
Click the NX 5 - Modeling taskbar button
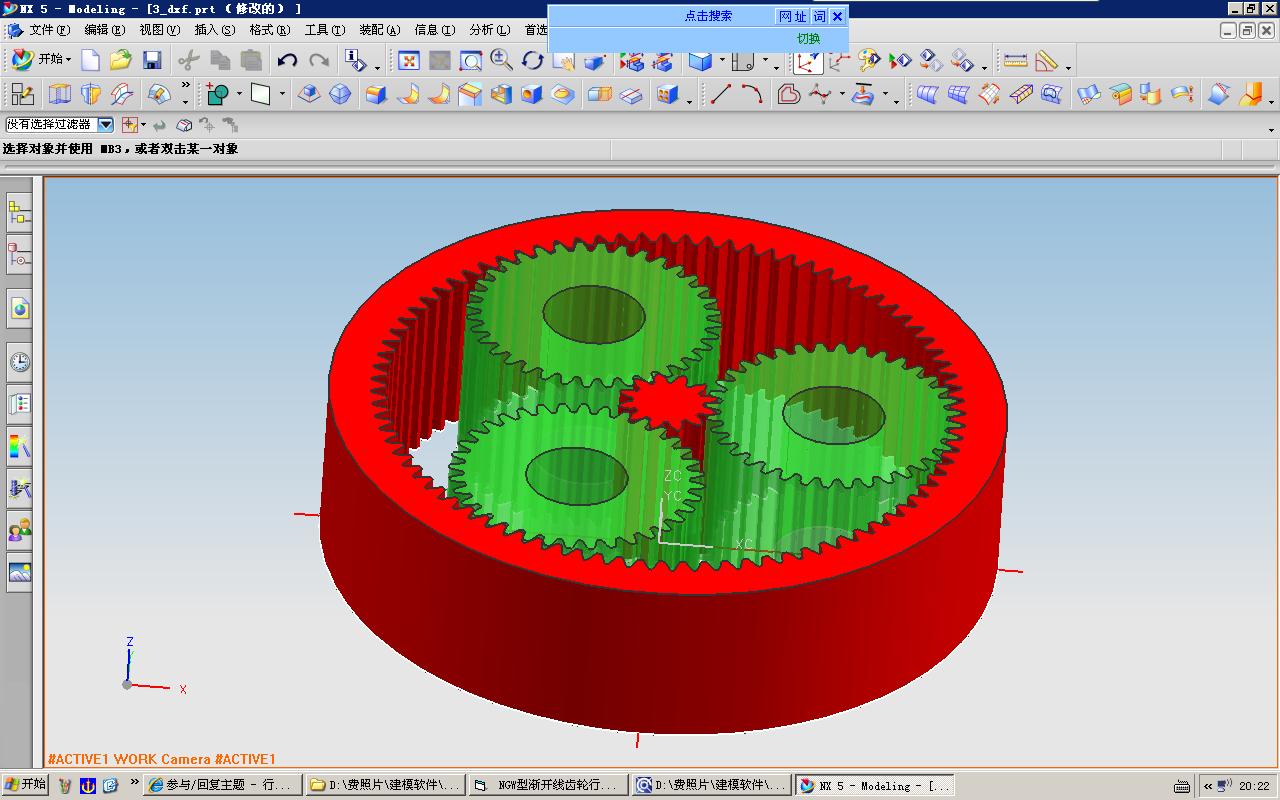point(874,785)
